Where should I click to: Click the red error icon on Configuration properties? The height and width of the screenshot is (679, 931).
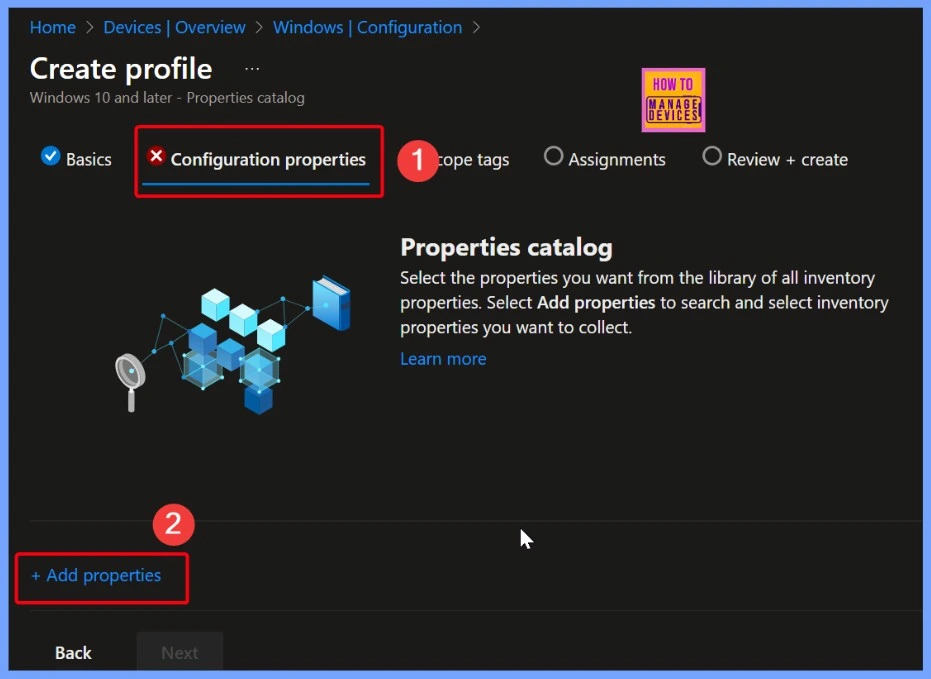[x=156, y=156]
